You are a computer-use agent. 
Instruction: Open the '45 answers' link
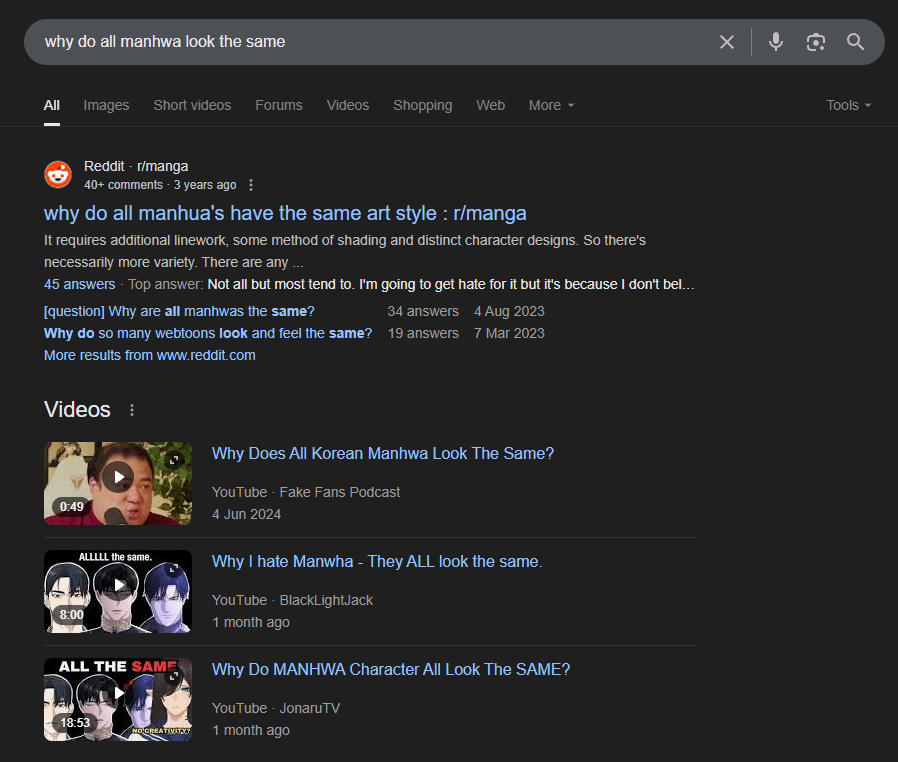(x=80, y=284)
